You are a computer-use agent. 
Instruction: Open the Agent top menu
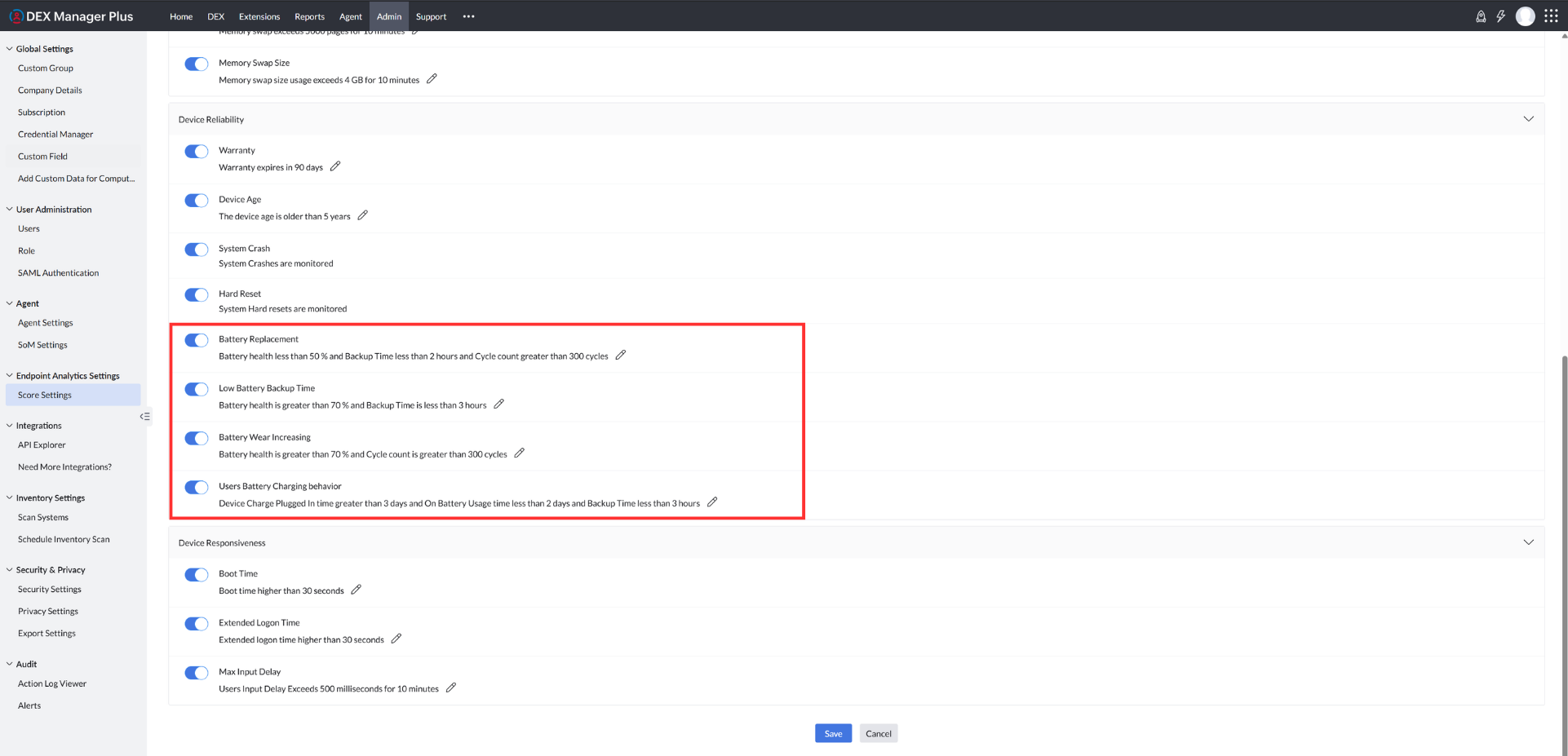coord(351,16)
